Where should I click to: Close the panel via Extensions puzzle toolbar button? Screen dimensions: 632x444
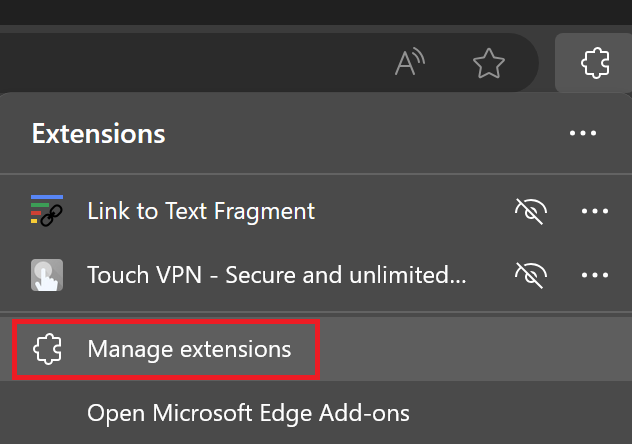click(594, 64)
